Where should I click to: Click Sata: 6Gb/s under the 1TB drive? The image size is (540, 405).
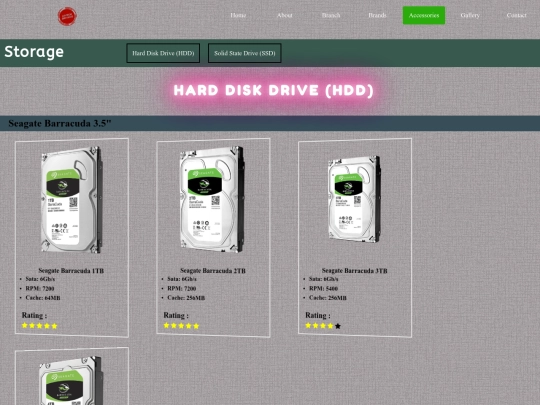(40, 279)
